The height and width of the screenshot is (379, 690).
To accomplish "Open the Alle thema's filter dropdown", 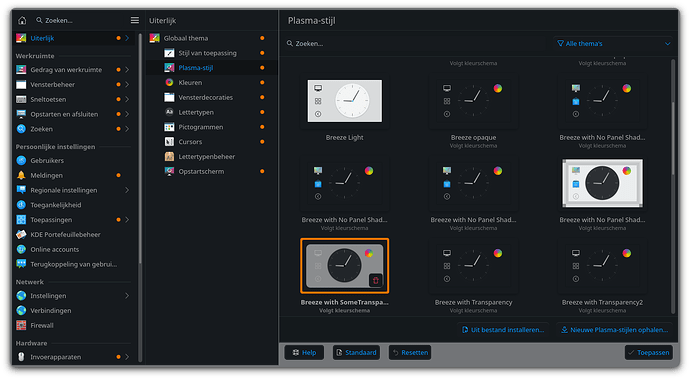I will point(613,44).
